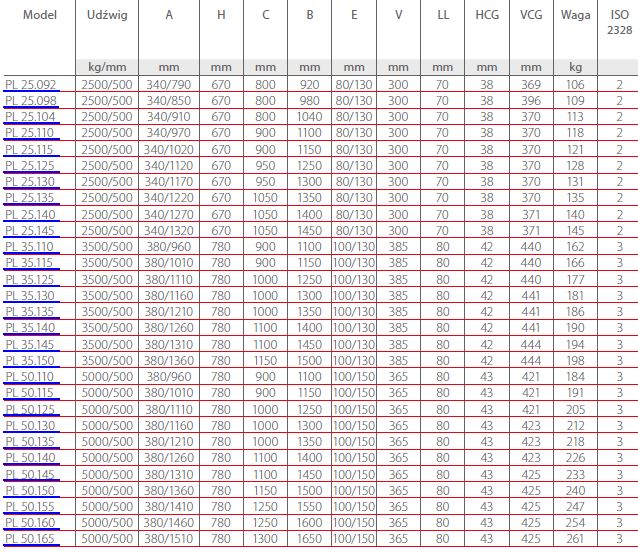This screenshot has width=638, height=553.
Task: Open the PL 35.130 model link
Action: click(x=30, y=295)
